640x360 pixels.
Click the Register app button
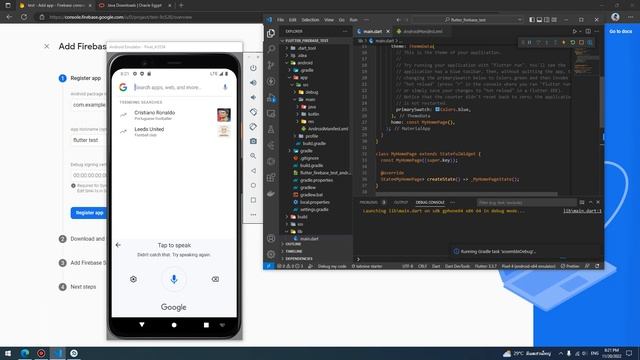click(x=89, y=213)
